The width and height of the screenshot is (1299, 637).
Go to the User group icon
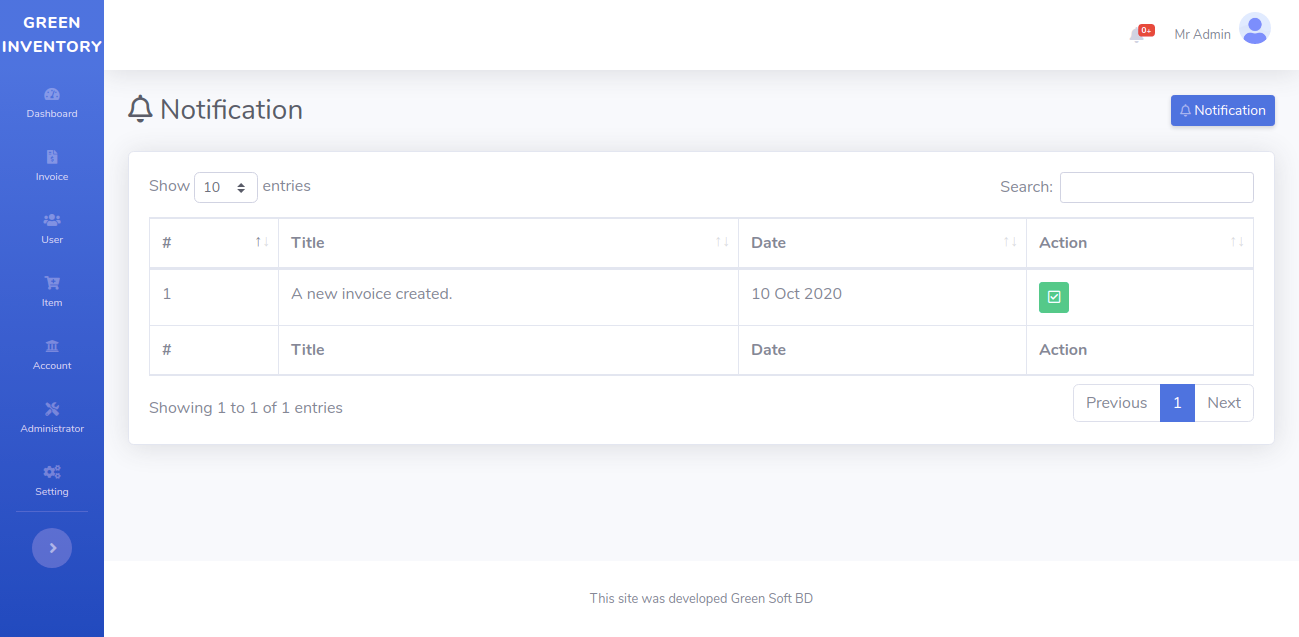[52, 220]
